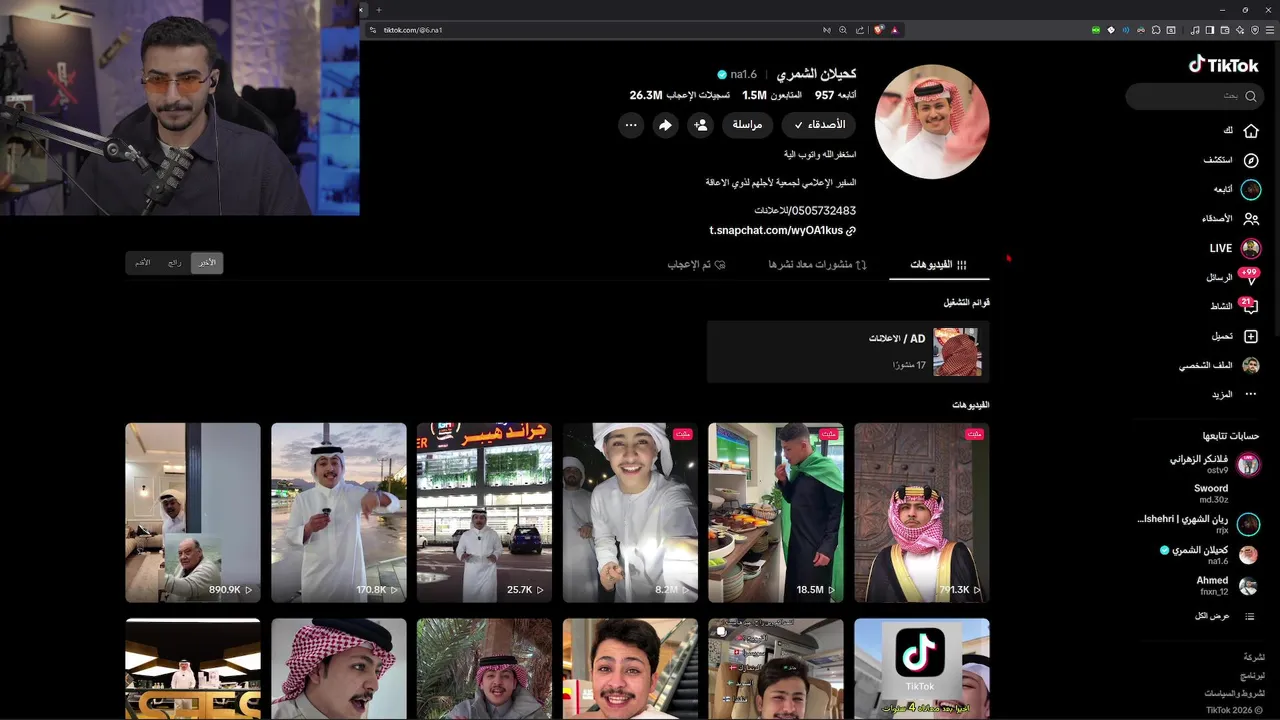Image resolution: width=1280 pixels, height=720 pixels.
Task: Open the LIVE sidebar item
Action: click(x=1235, y=248)
